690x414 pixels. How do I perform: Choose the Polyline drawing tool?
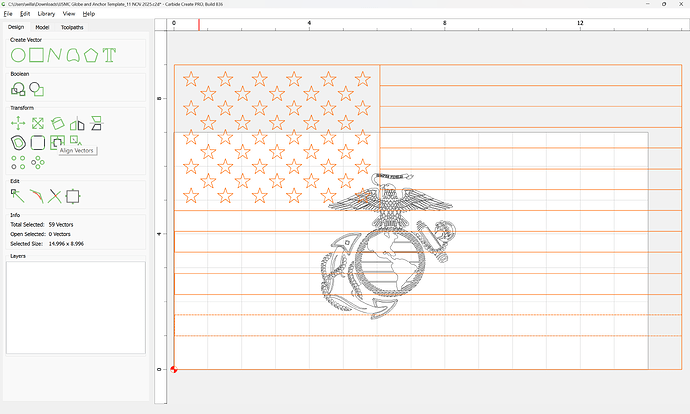tap(54, 53)
